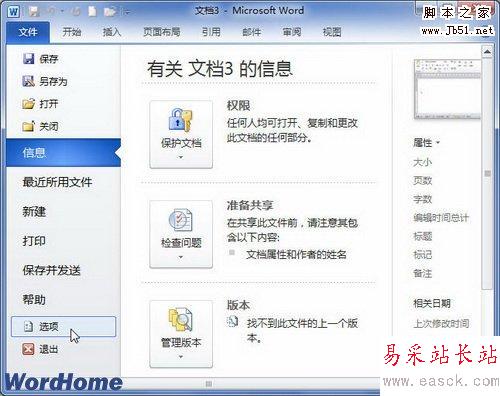The height and width of the screenshot is (396, 500).
Task: Switch to the 开始 ribbon tab
Action: click(72, 32)
